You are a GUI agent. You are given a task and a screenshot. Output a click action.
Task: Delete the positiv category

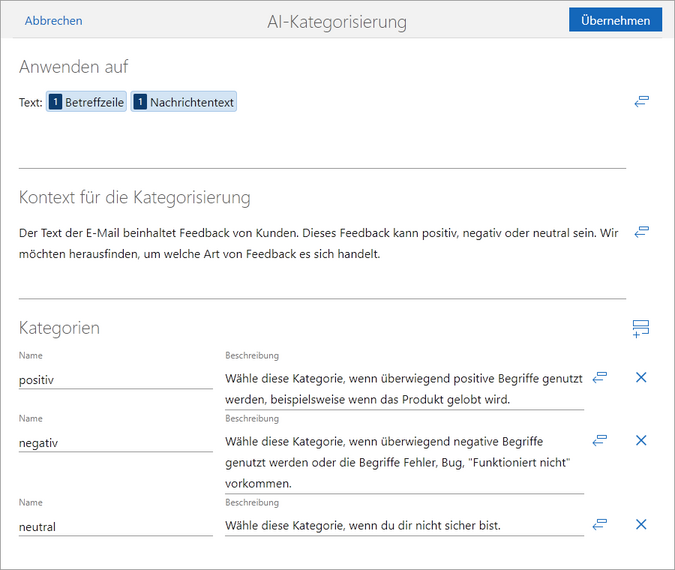coord(642,378)
